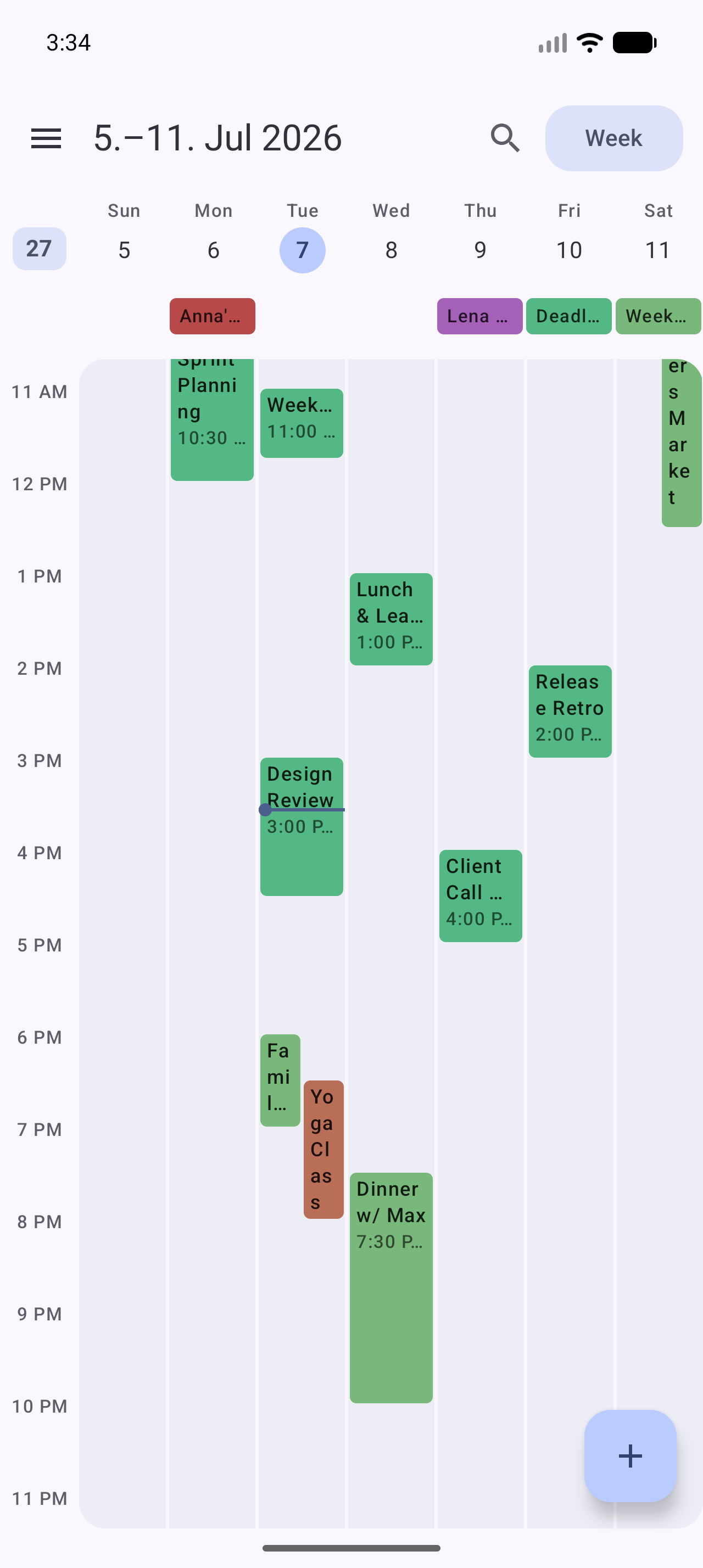
Task: Select Sunday 5 in the header
Action: 124,250
